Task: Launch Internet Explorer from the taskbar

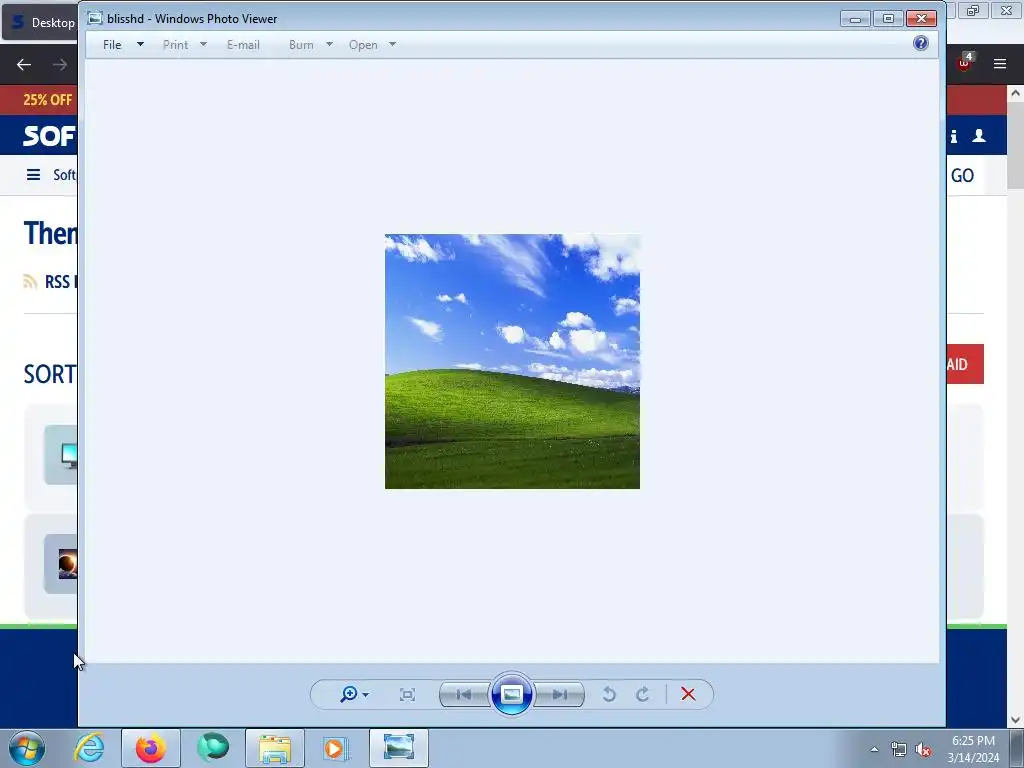Action: tap(89, 748)
